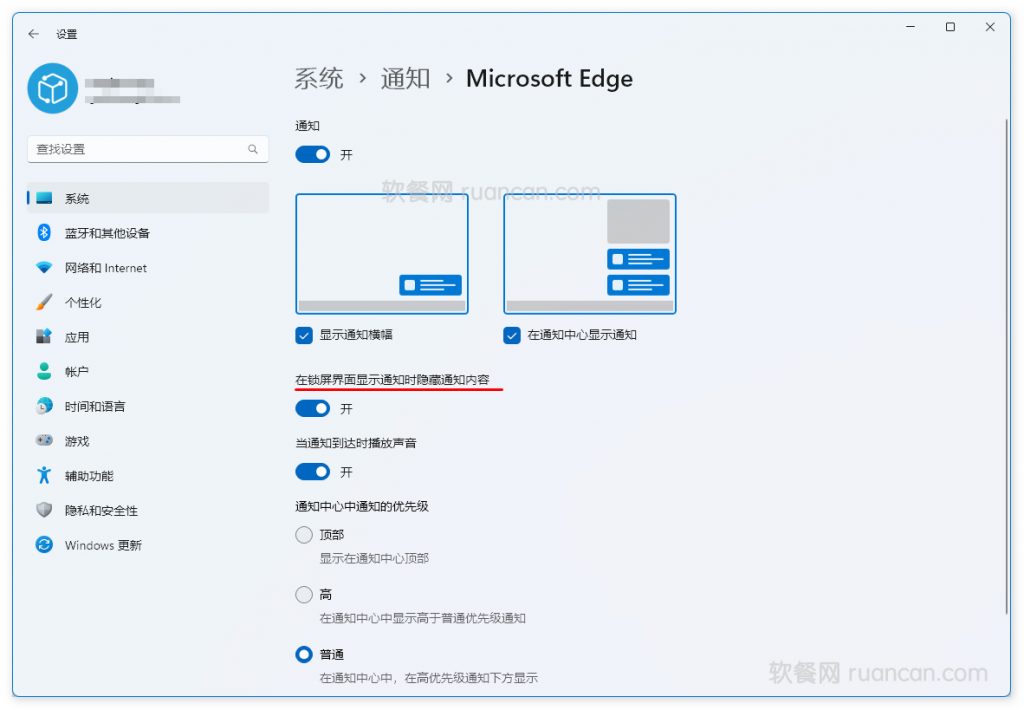Turn off the main 通知 toggle
Image resolution: width=1024 pixels, height=710 pixels.
(313, 155)
